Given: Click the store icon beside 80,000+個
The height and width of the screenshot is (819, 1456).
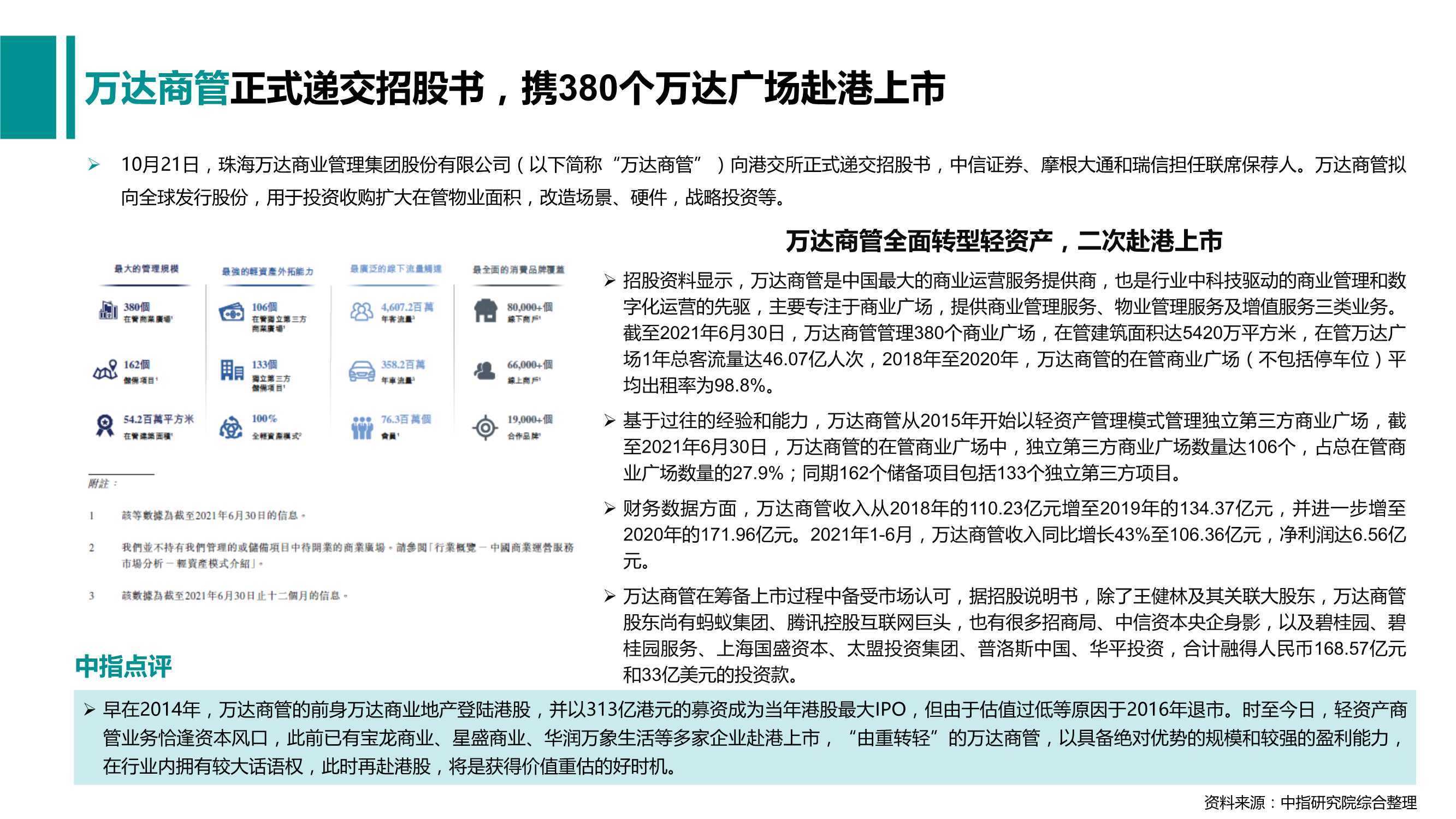Looking at the screenshot, I should click(486, 311).
